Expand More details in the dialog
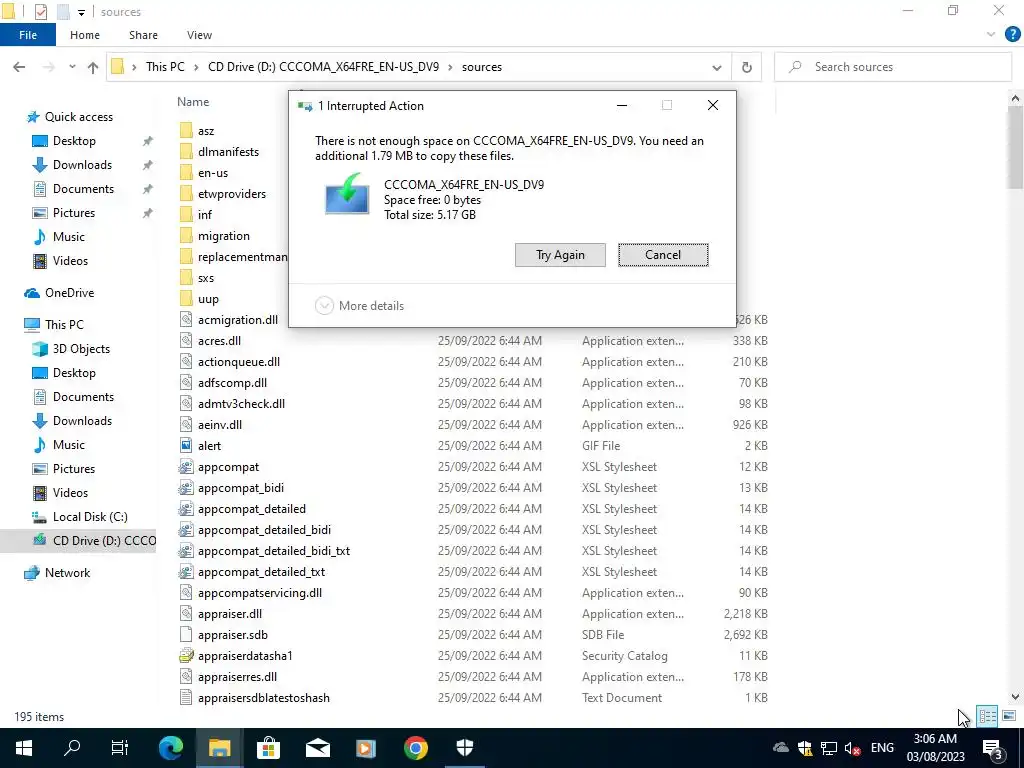This screenshot has width=1024, height=768. click(359, 306)
